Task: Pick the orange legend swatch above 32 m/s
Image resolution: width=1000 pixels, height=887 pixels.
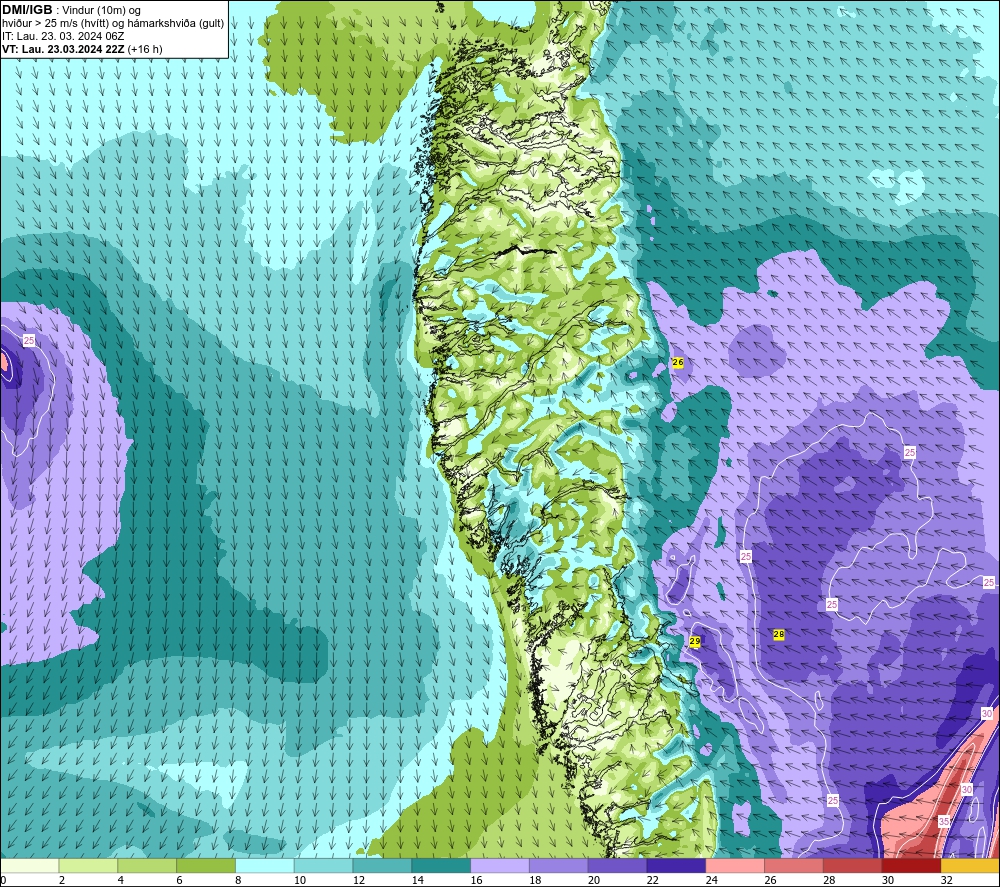Action: tap(970, 865)
